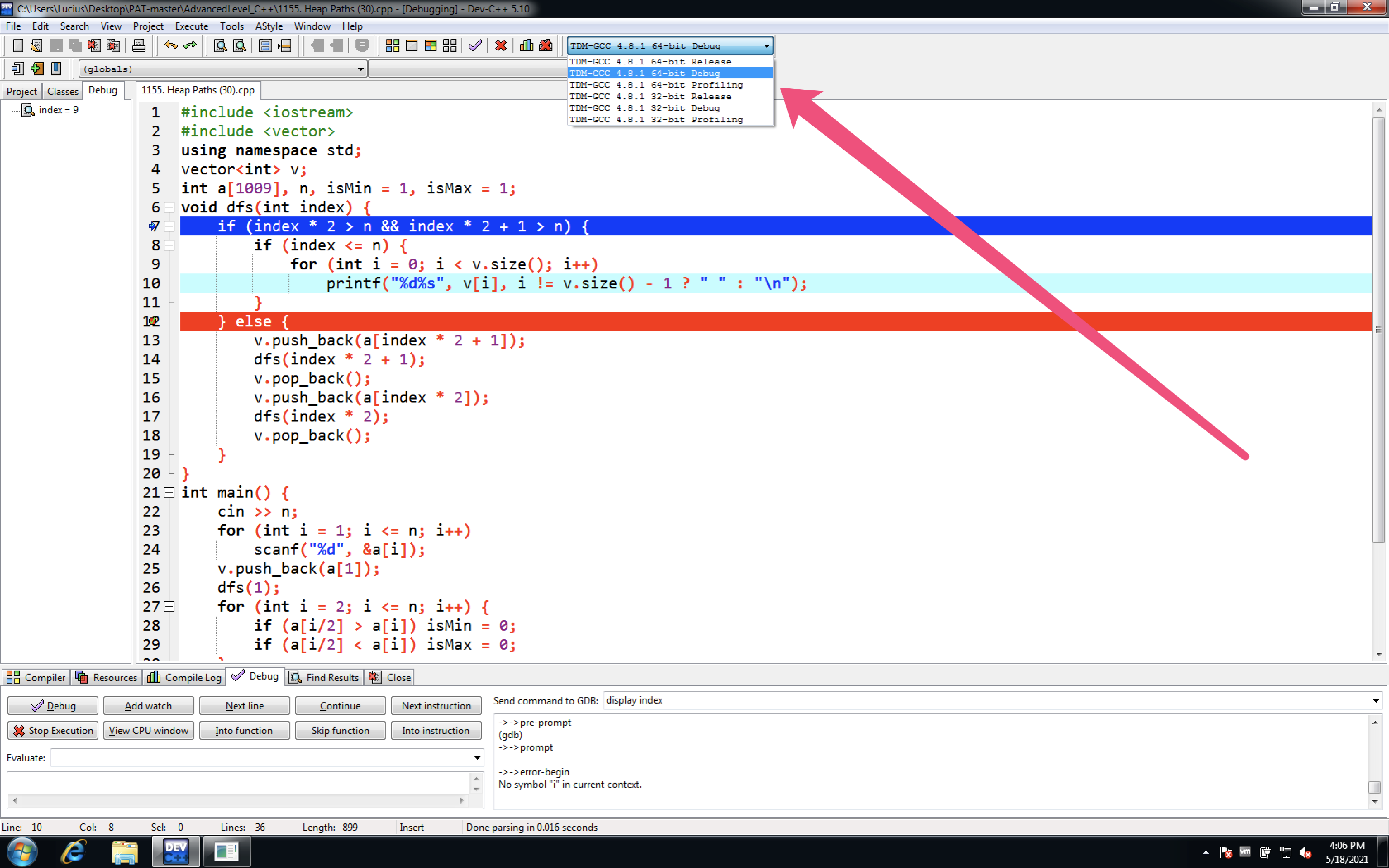Image resolution: width=1389 pixels, height=868 pixels.
Task: Save the current file using the toolbar
Action: point(56,45)
